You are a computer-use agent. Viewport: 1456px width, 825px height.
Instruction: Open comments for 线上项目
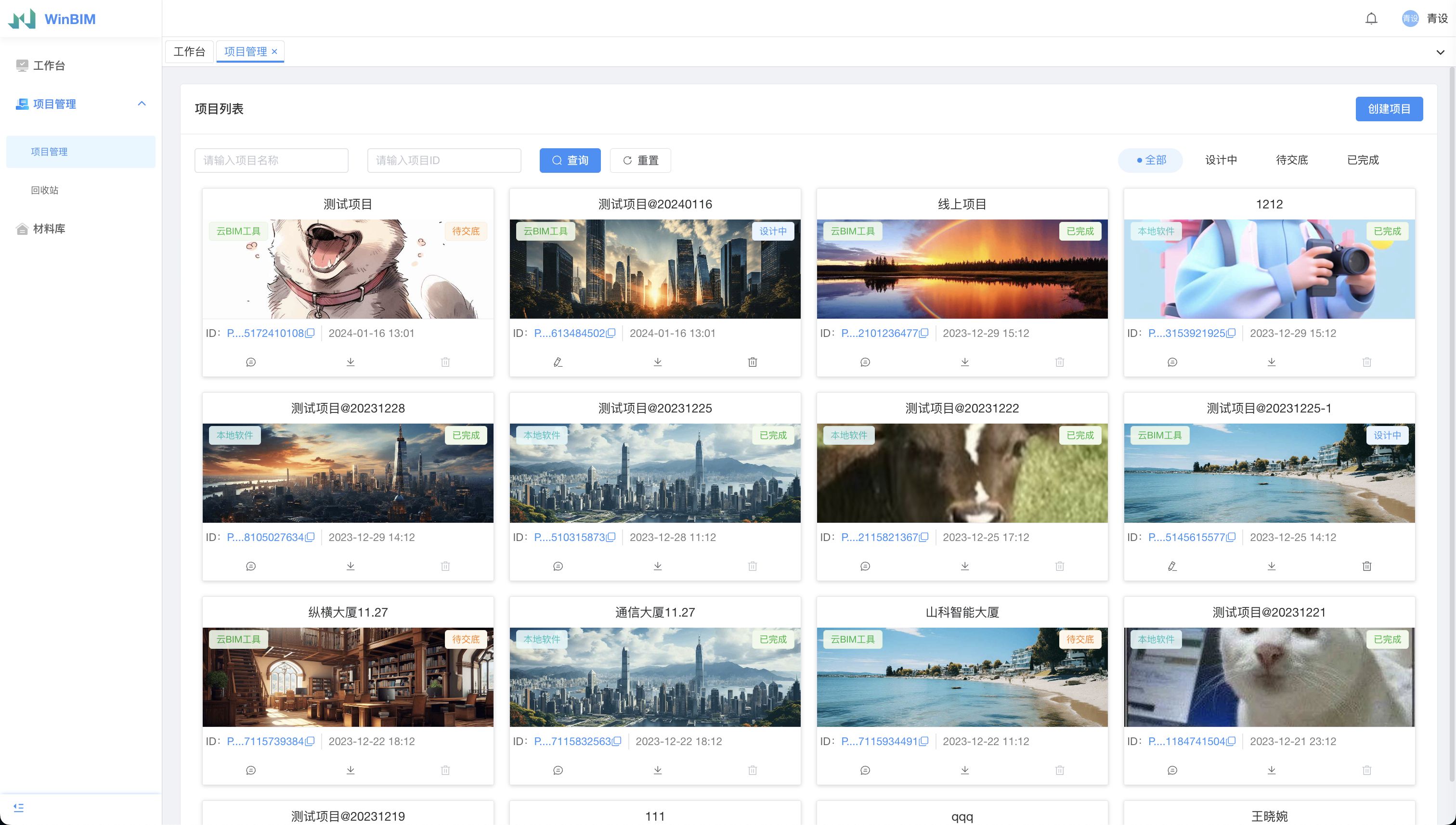[x=865, y=362]
